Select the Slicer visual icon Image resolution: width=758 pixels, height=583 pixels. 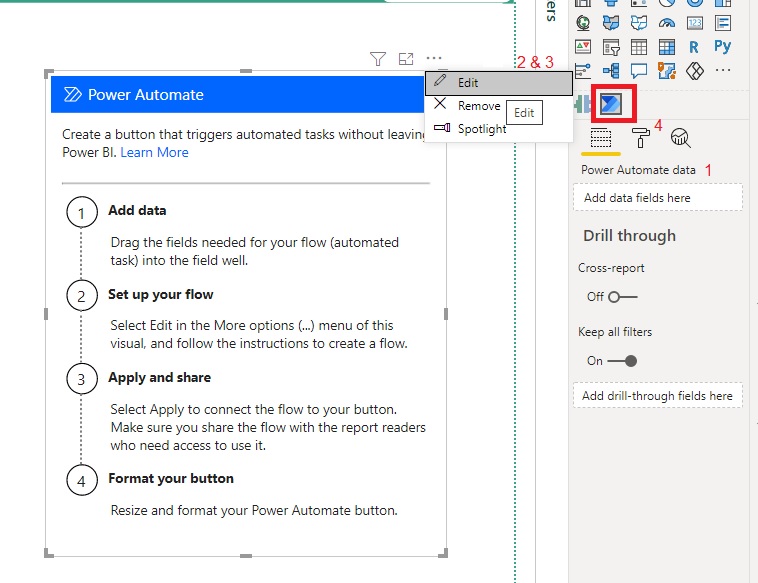611,47
